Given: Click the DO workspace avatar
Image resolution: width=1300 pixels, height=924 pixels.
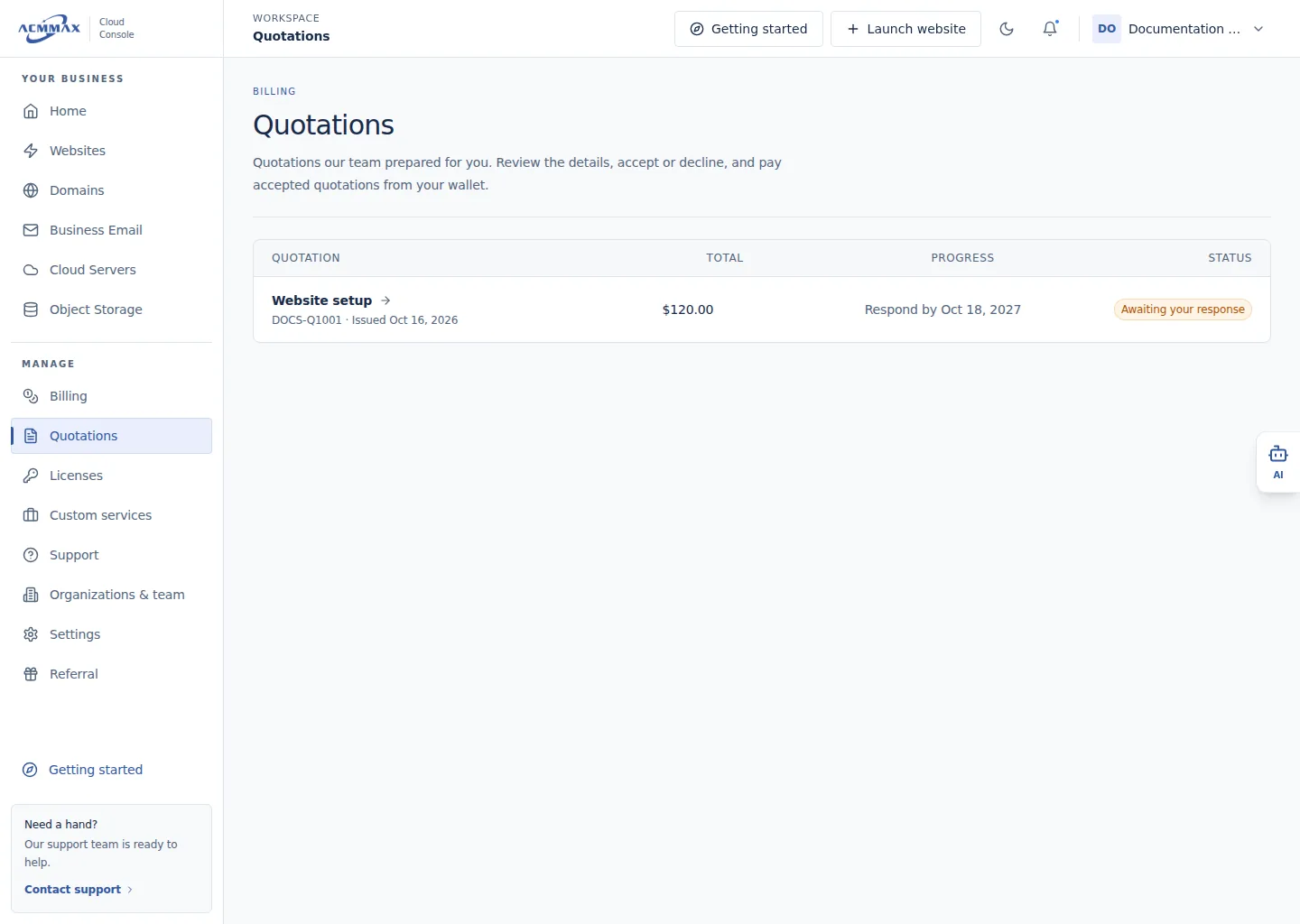Looking at the screenshot, I should [1107, 29].
